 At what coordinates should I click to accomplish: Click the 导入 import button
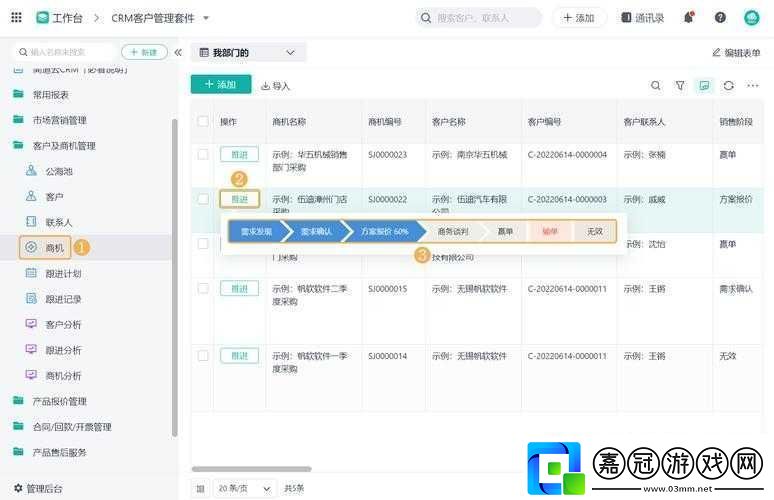click(275, 86)
